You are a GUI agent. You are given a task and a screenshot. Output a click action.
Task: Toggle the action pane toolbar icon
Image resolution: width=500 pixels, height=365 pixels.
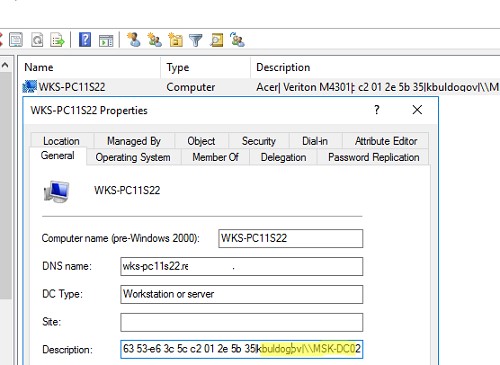106,41
